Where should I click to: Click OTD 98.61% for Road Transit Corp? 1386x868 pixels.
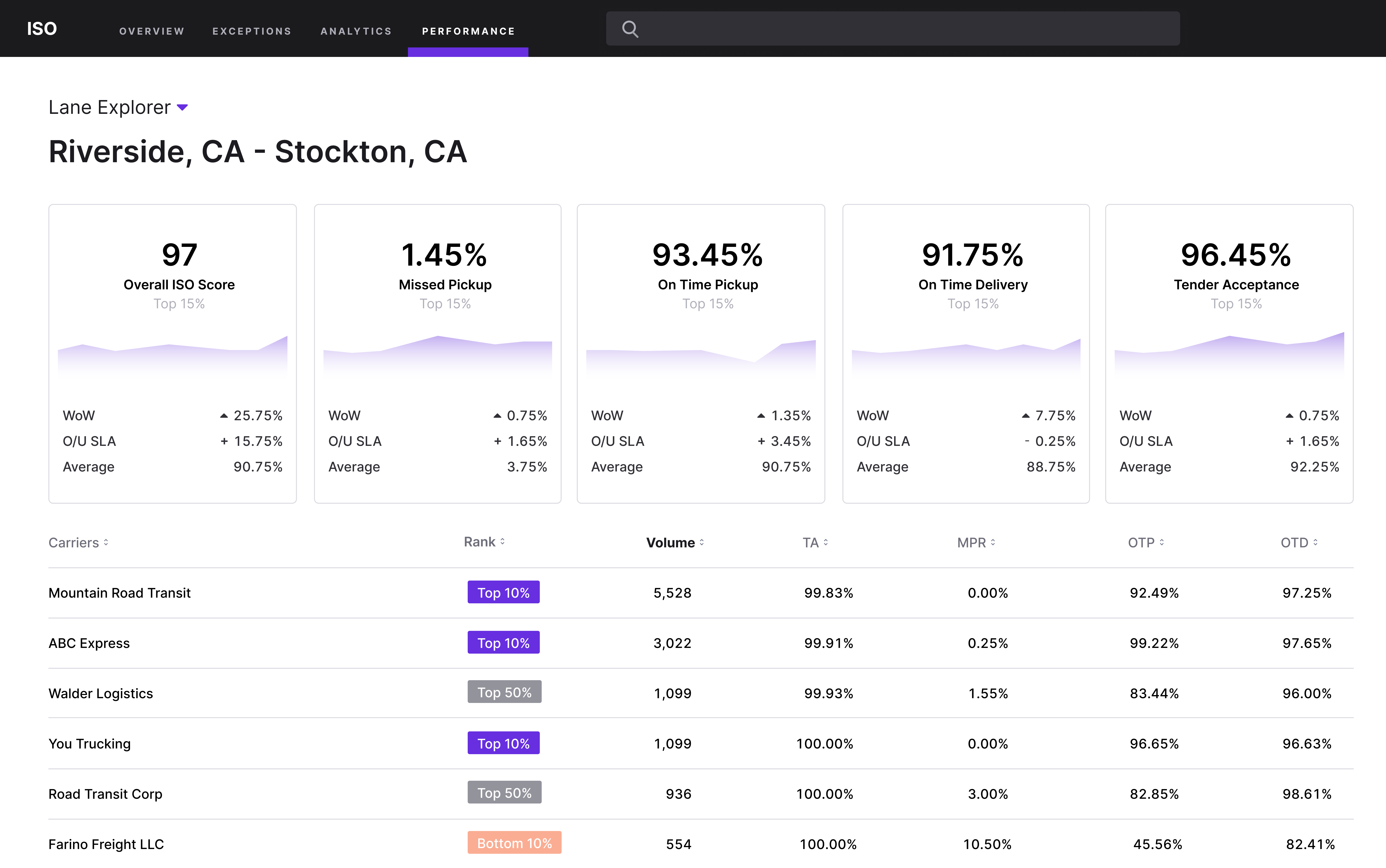(x=1307, y=794)
